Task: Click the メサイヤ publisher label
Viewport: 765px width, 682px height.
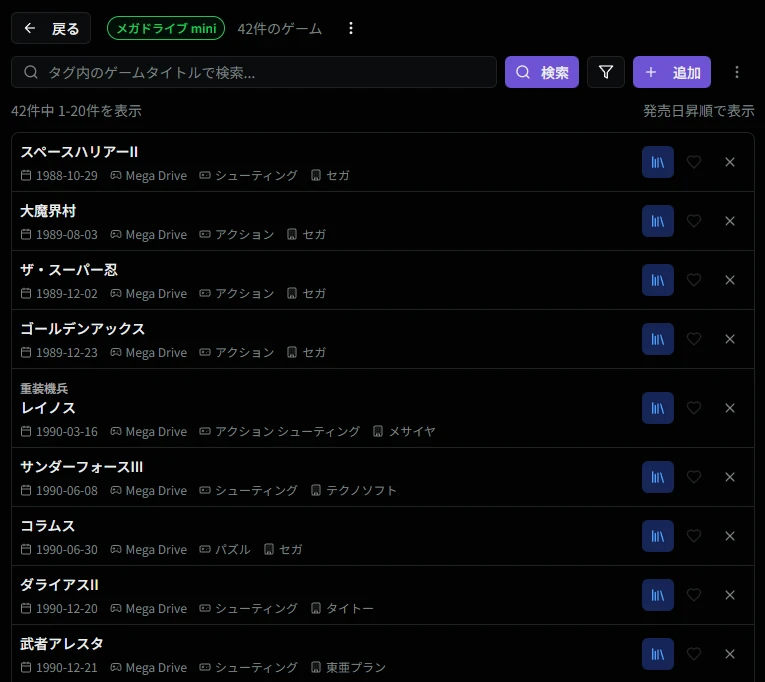Action: (x=412, y=431)
